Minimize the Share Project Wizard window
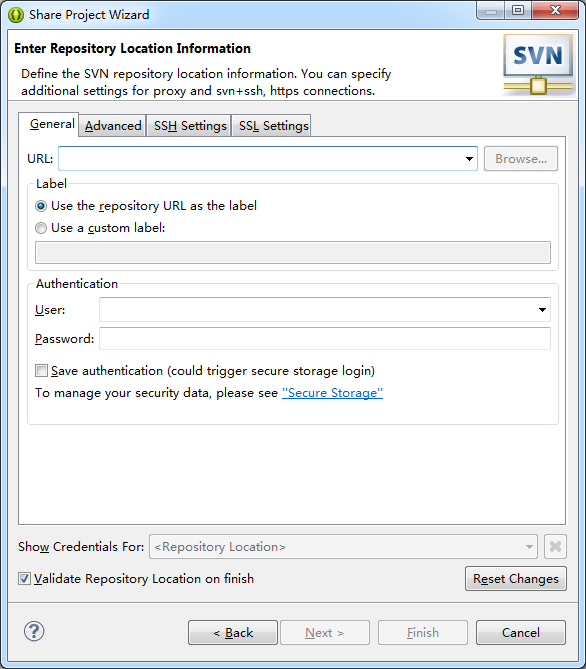Screen dimensions: 586x669 click(x=491, y=10)
